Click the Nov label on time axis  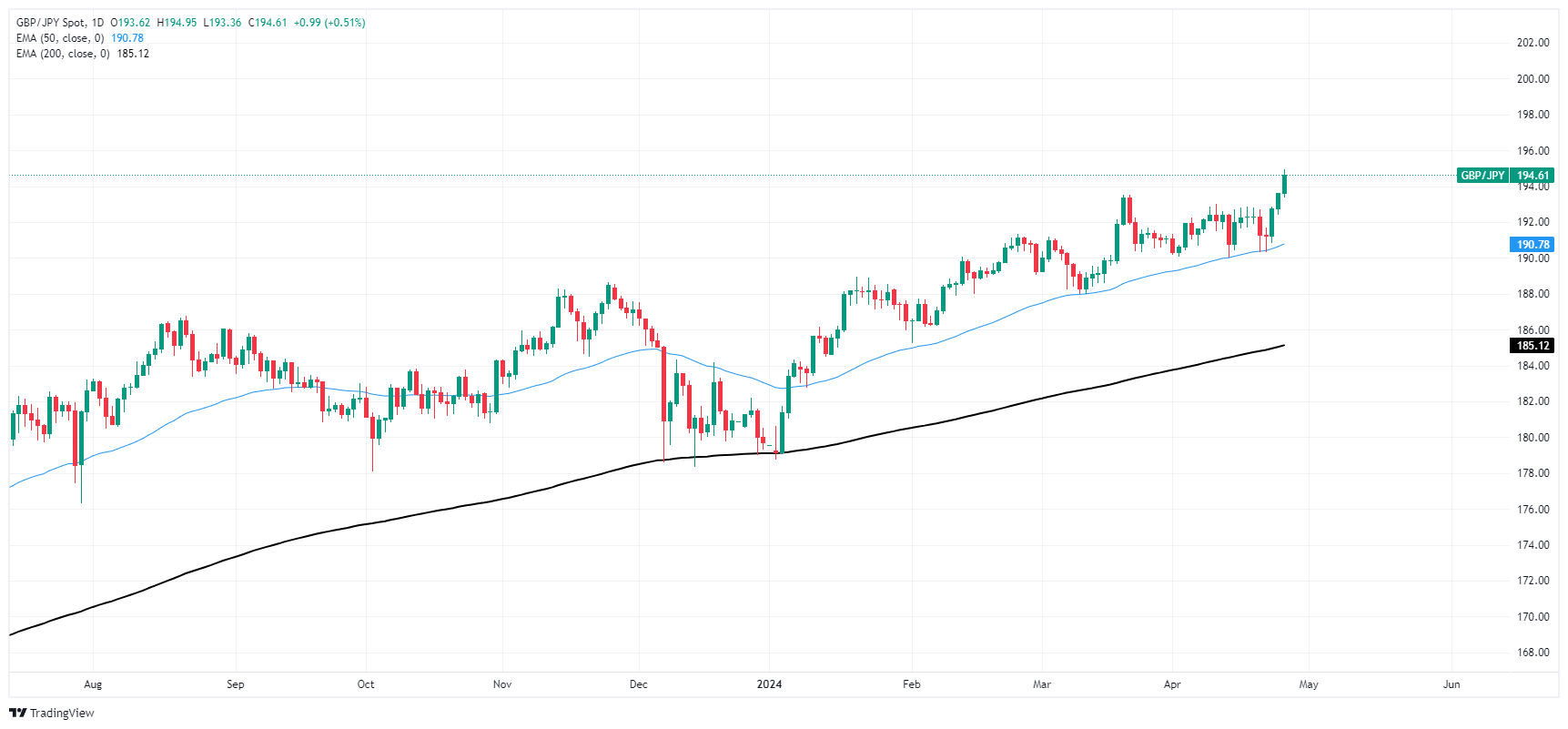pos(502,684)
